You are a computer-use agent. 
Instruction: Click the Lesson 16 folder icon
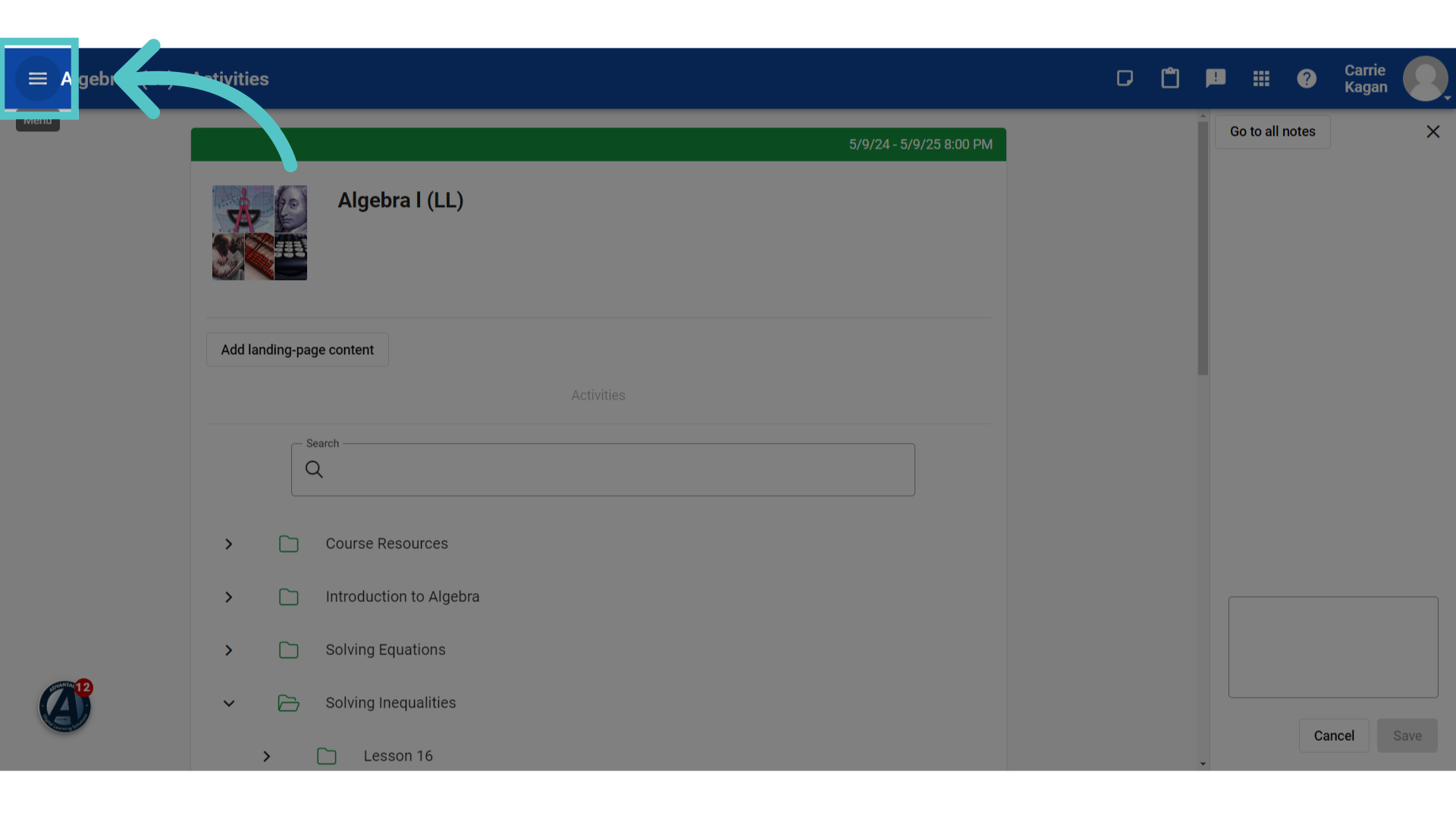[x=326, y=756]
